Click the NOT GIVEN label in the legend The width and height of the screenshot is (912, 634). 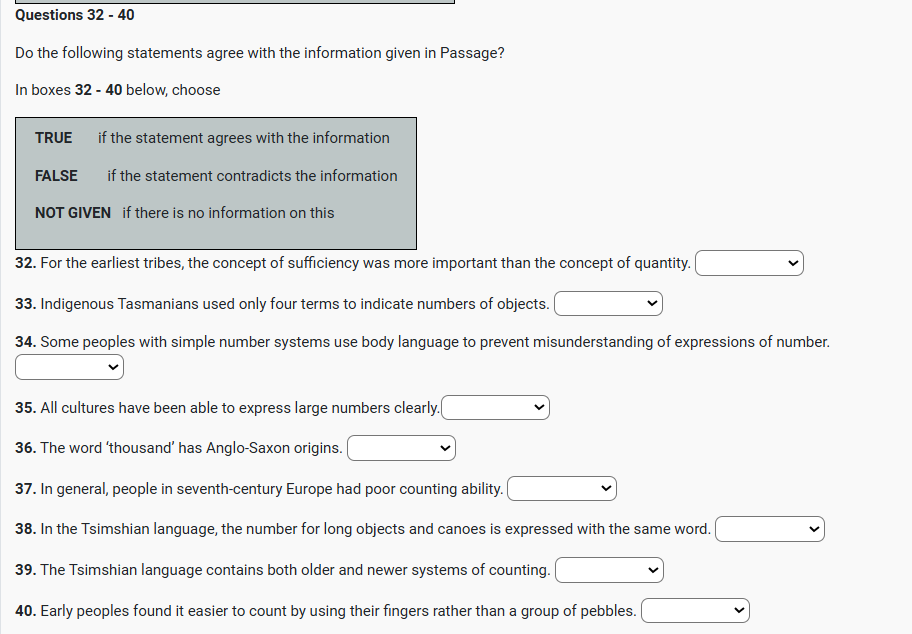tap(73, 213)
